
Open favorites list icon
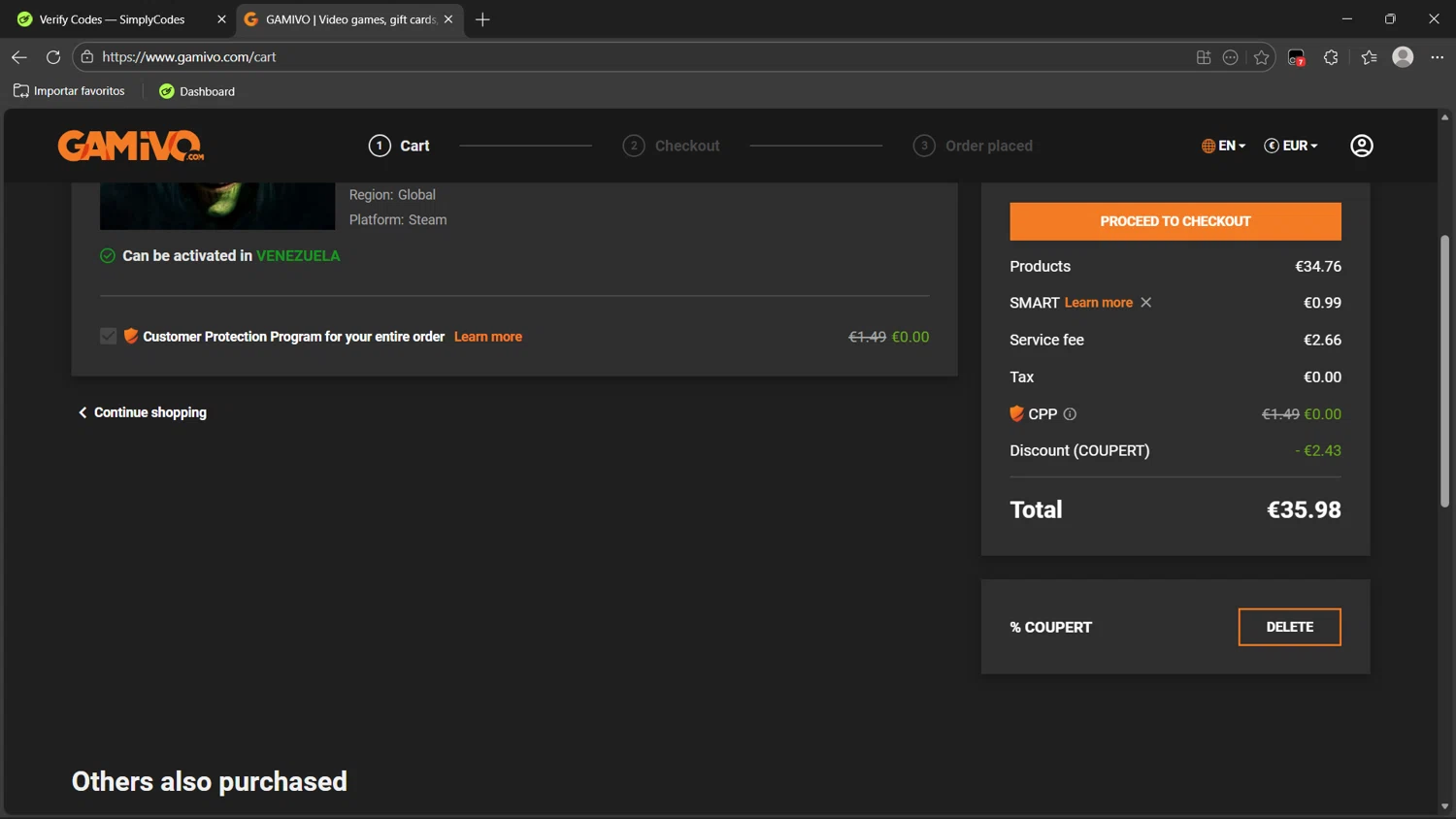pos(1369,57)
